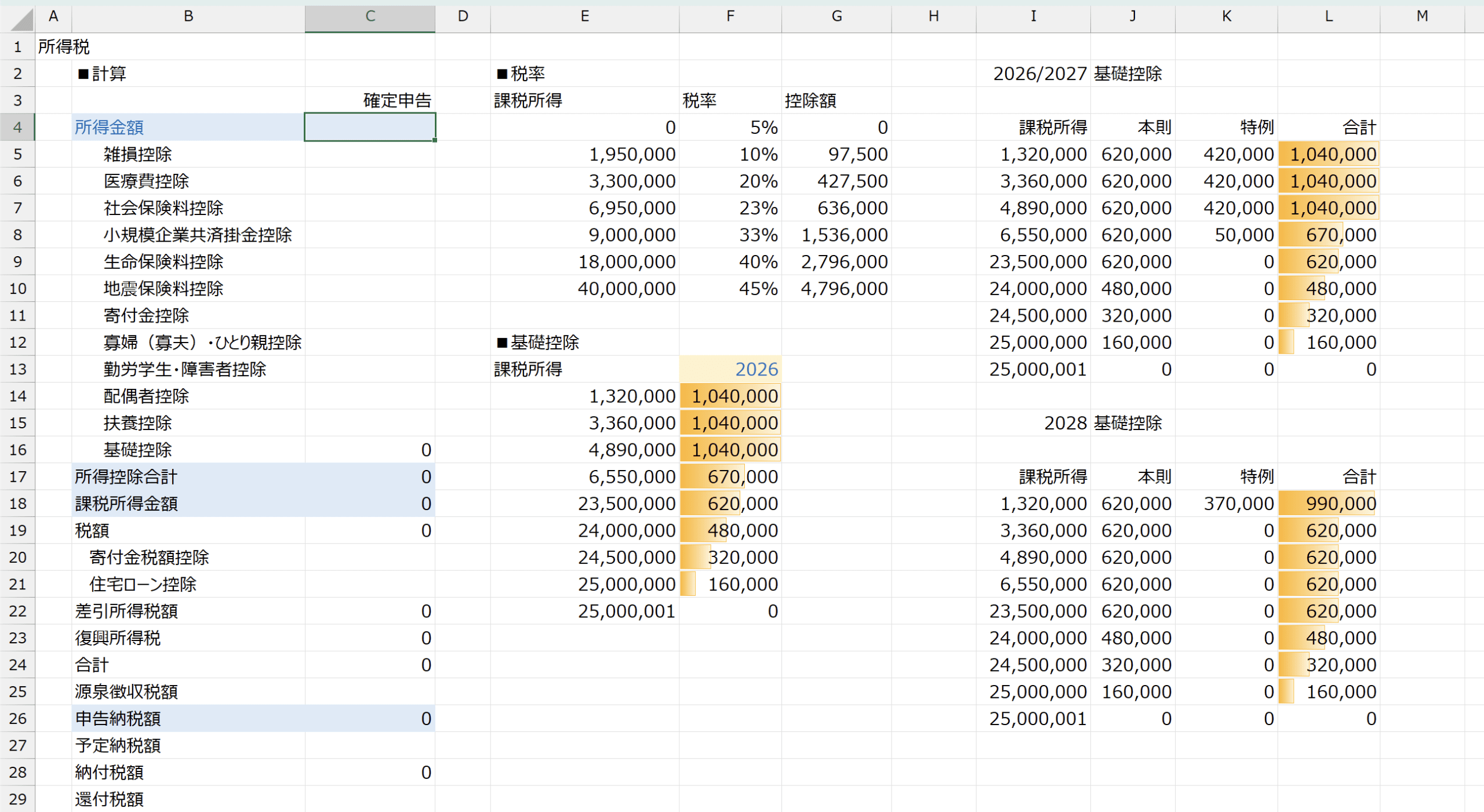The width and height of the screenshot is (1484, 812).
Task: Select column F header
Action: pos(730,16)
